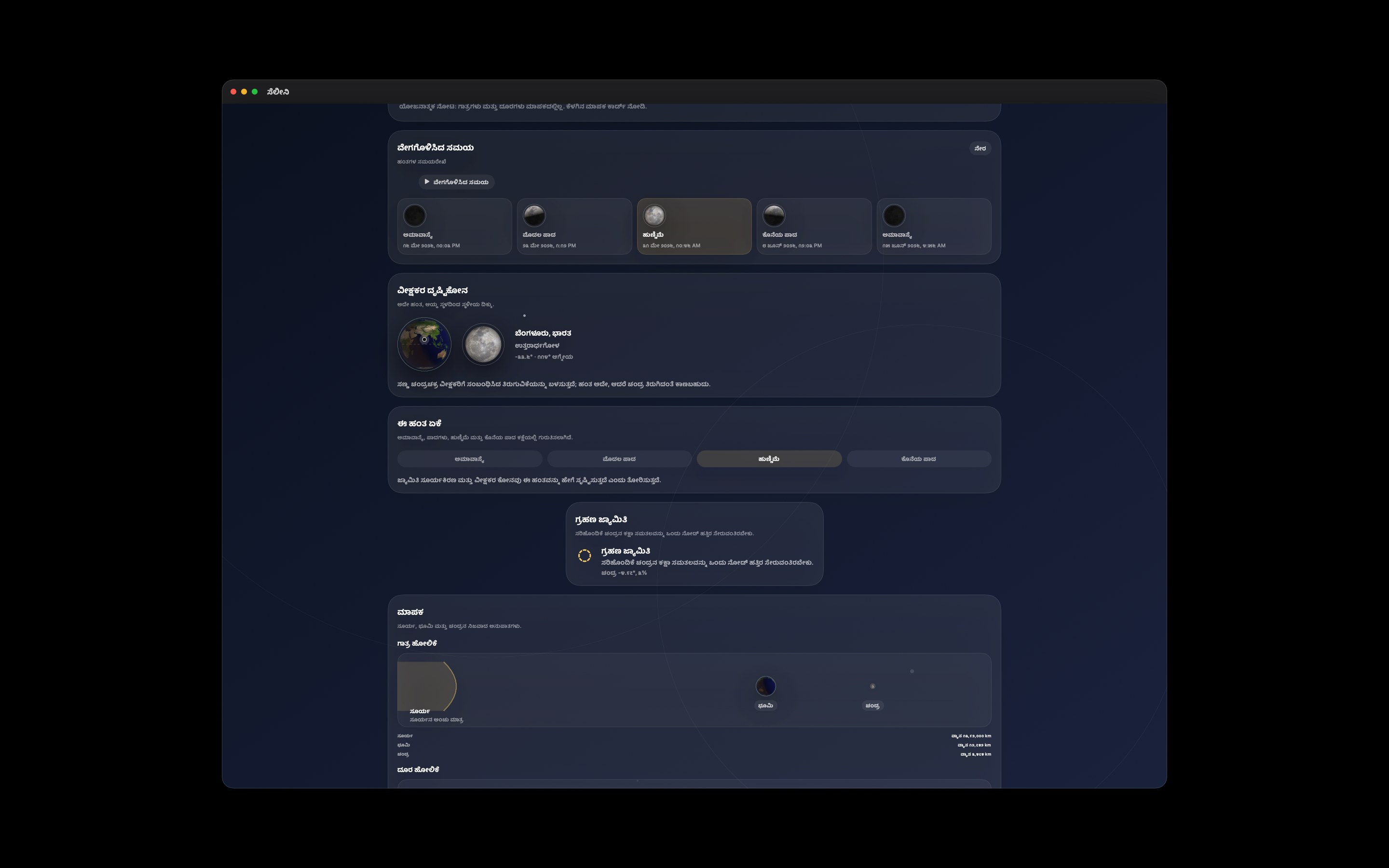Click the ಆಗ್ನೇಯ altitude and azimuth text
The image size is (1389, 868).
click(x=544, y=357)
